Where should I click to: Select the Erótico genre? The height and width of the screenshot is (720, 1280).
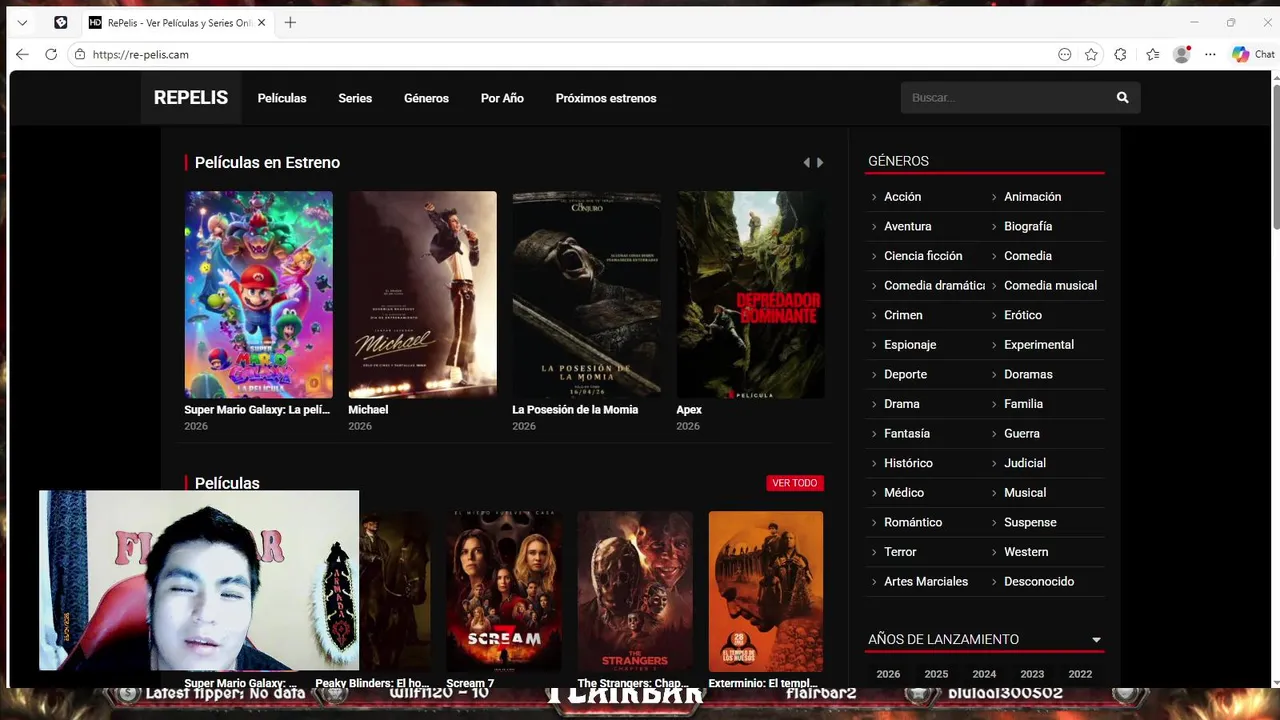click(x=1023, y=315)
